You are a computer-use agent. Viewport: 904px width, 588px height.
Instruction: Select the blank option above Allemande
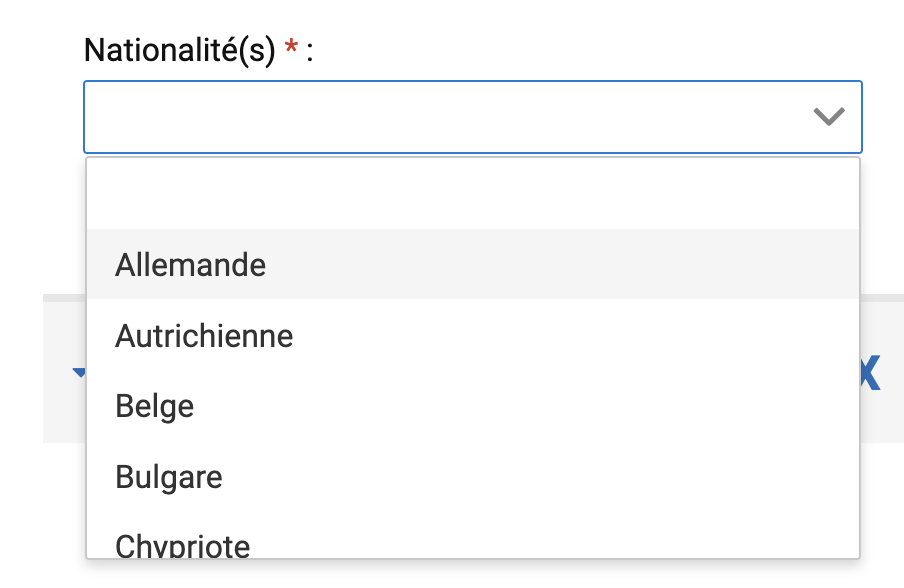click(472, 194)
